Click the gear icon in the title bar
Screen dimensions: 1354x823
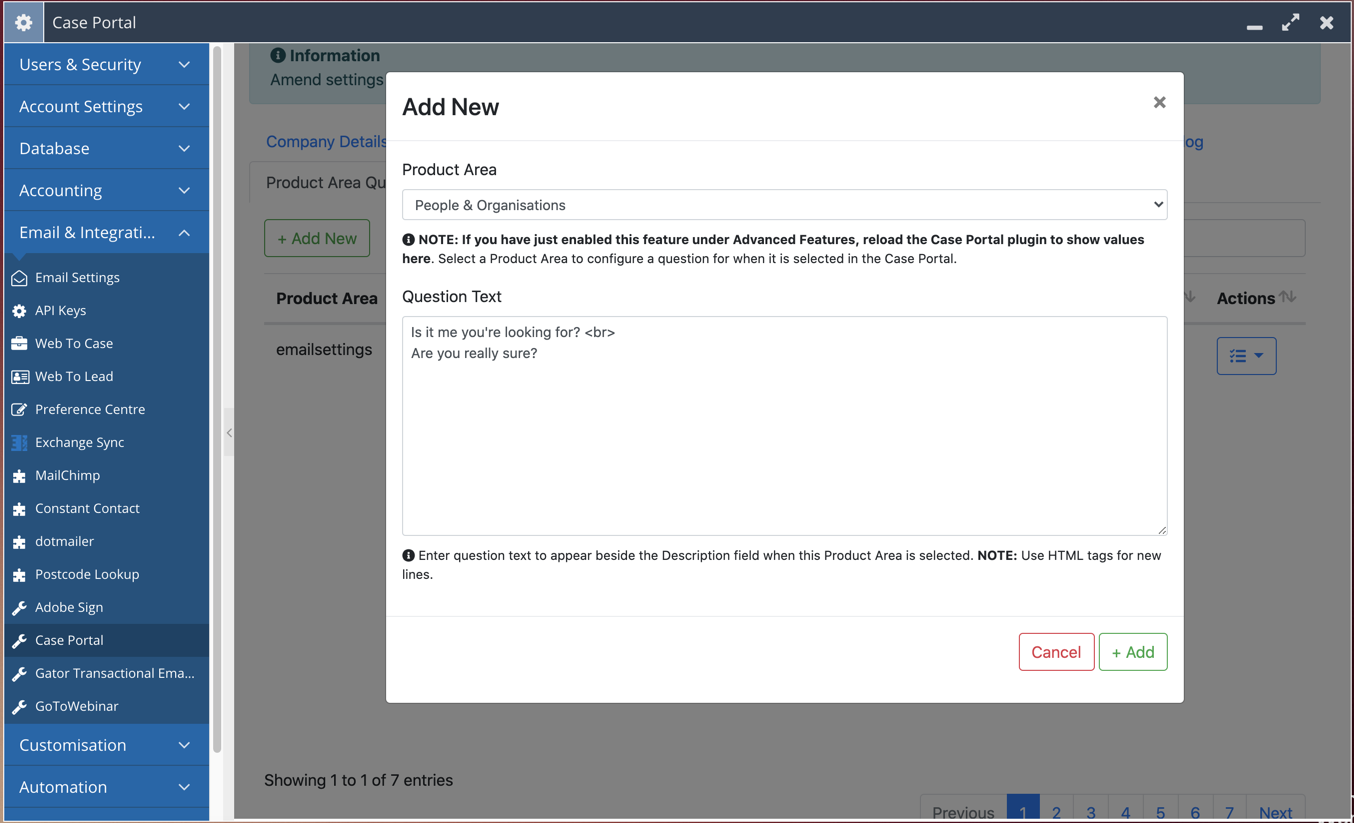tap(24, 22)
